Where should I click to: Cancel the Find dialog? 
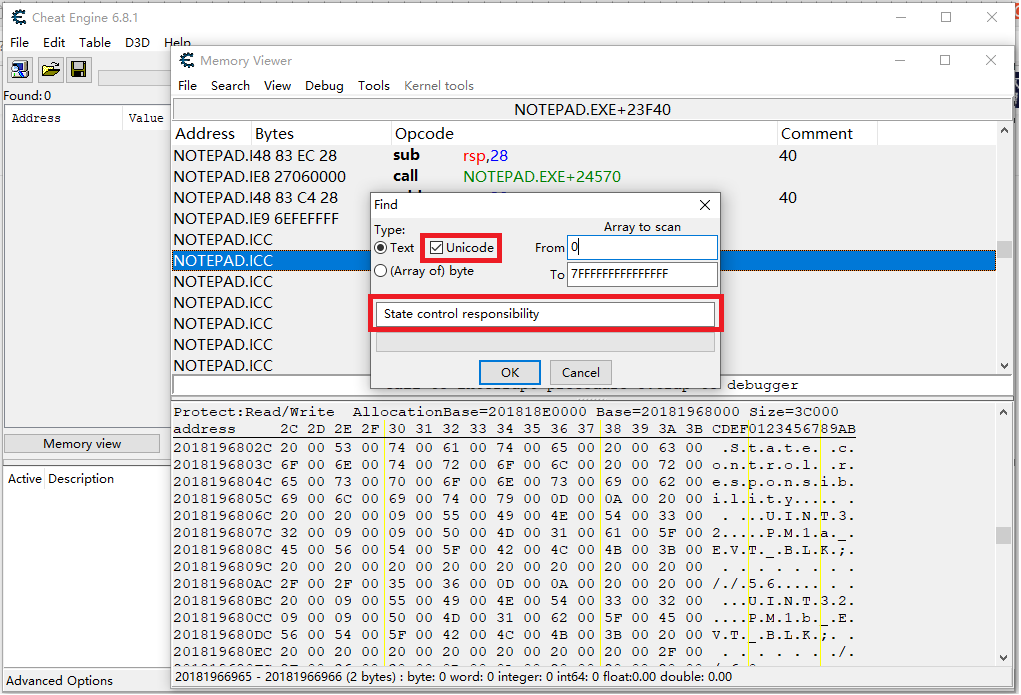pyautogui.click(x=581, y=373)
